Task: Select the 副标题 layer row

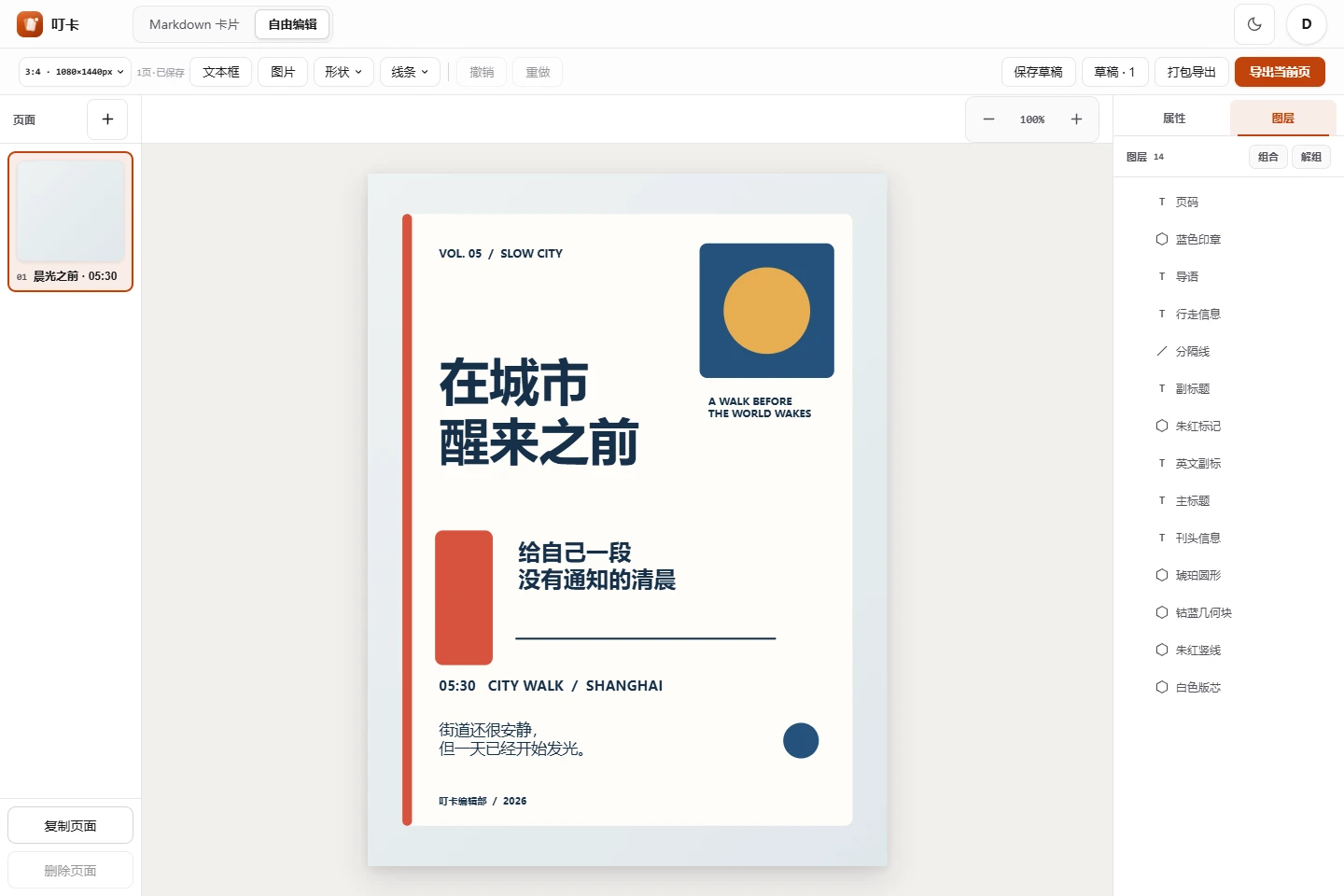Action: coord(1228,388)
